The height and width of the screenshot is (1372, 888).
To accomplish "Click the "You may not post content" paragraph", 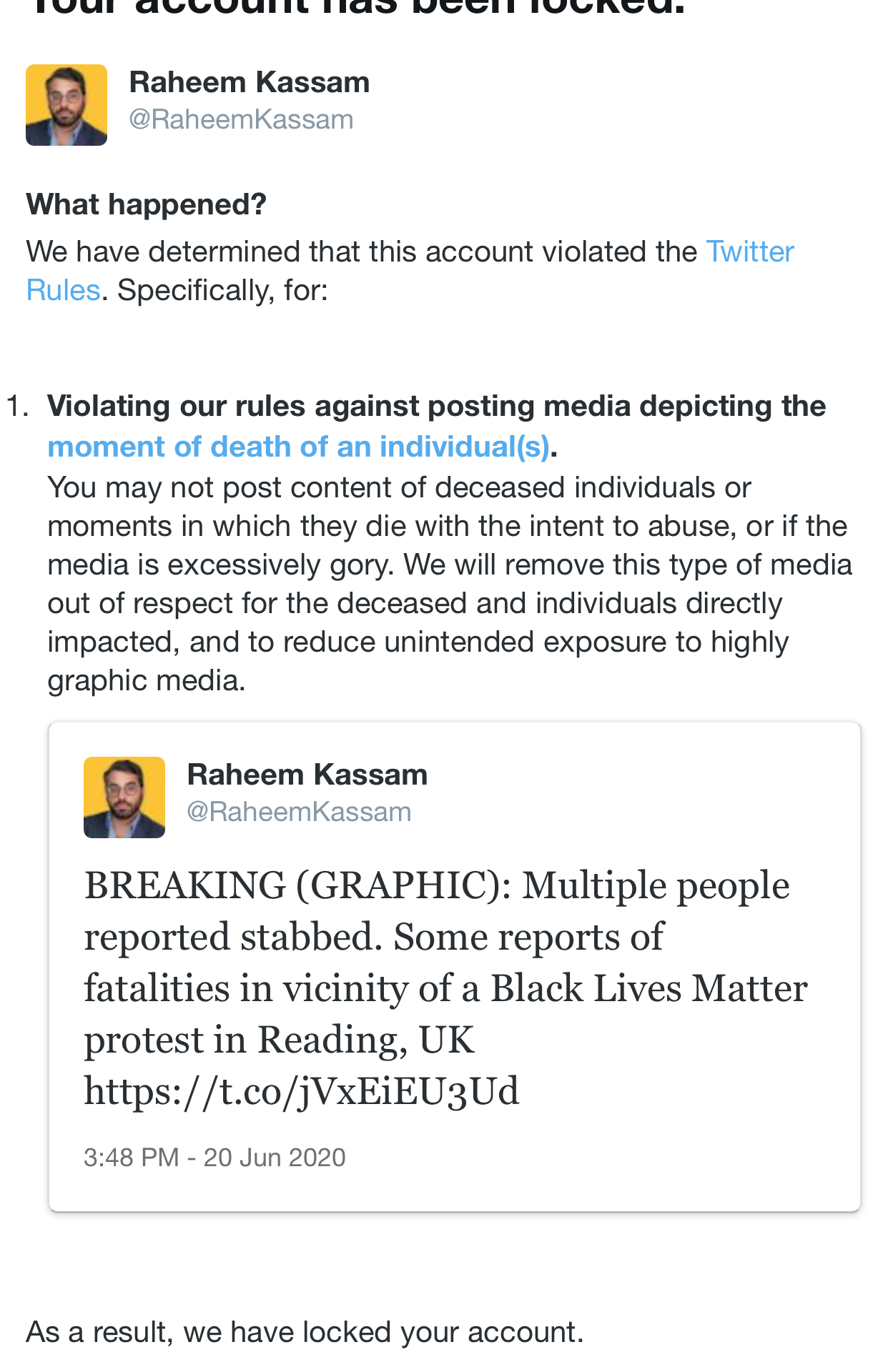I will pyautogui.click(x=449, y=584).
